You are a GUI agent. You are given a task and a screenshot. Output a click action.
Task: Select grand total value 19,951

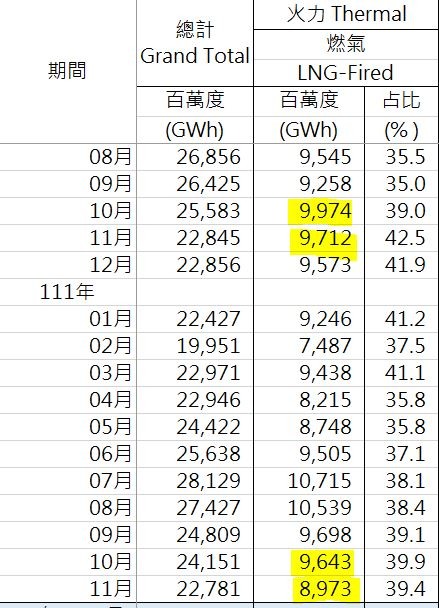point(208,345)
